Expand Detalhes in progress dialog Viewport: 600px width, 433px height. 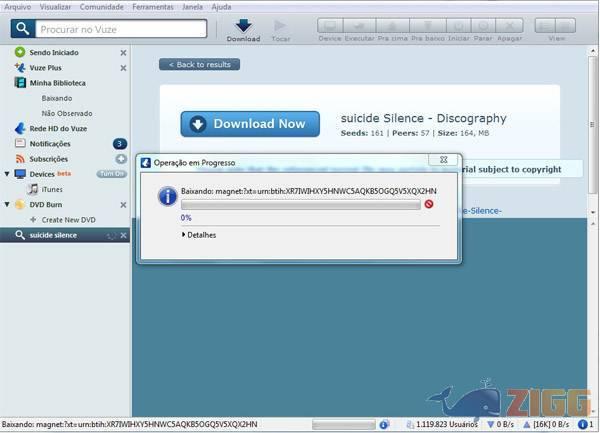[x=199, y=235]
